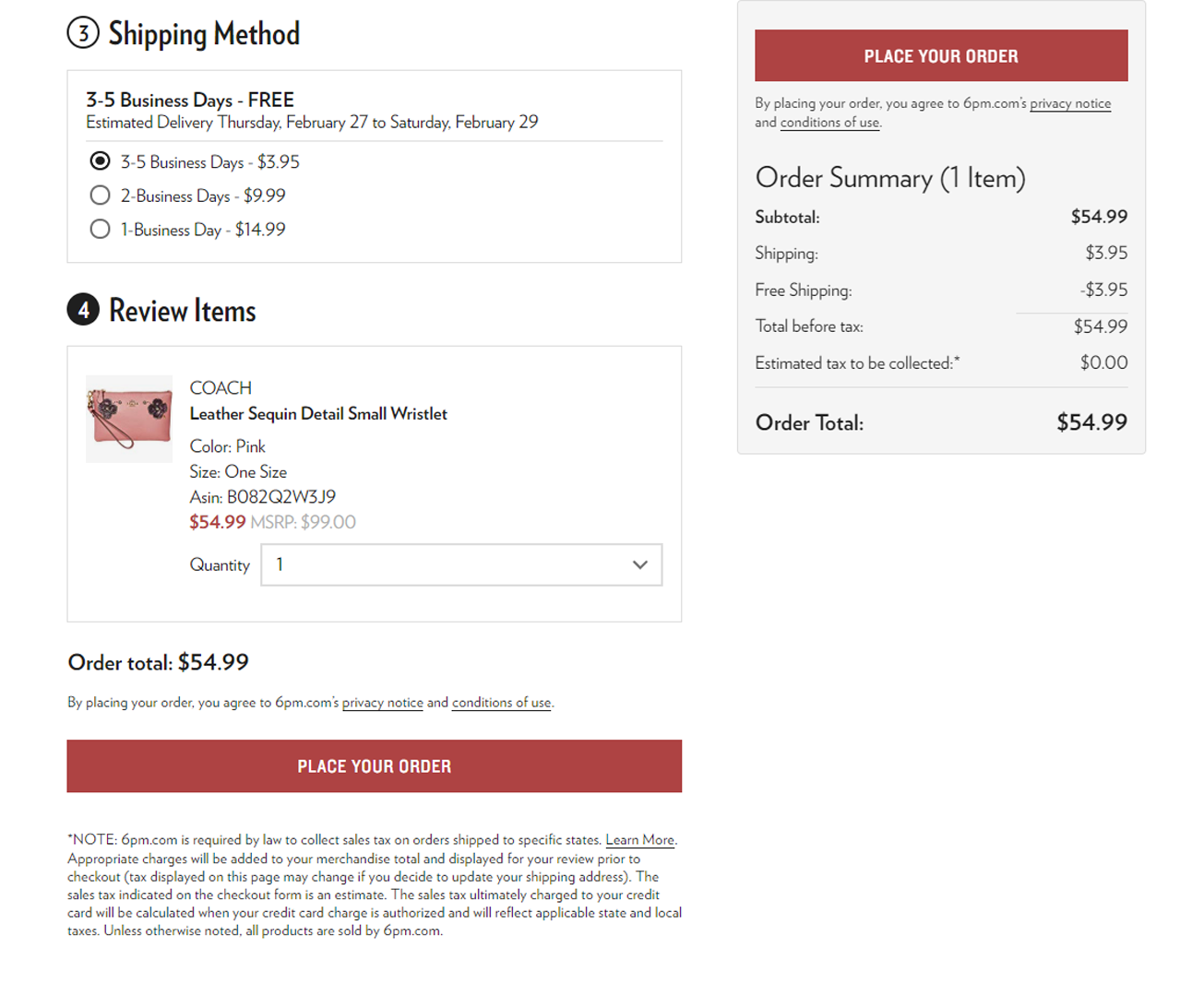This screenshot has width=1204, height=996.
Task: Click the step 3 circle icon
Action: pyautogui.click(x=83, y=34)
